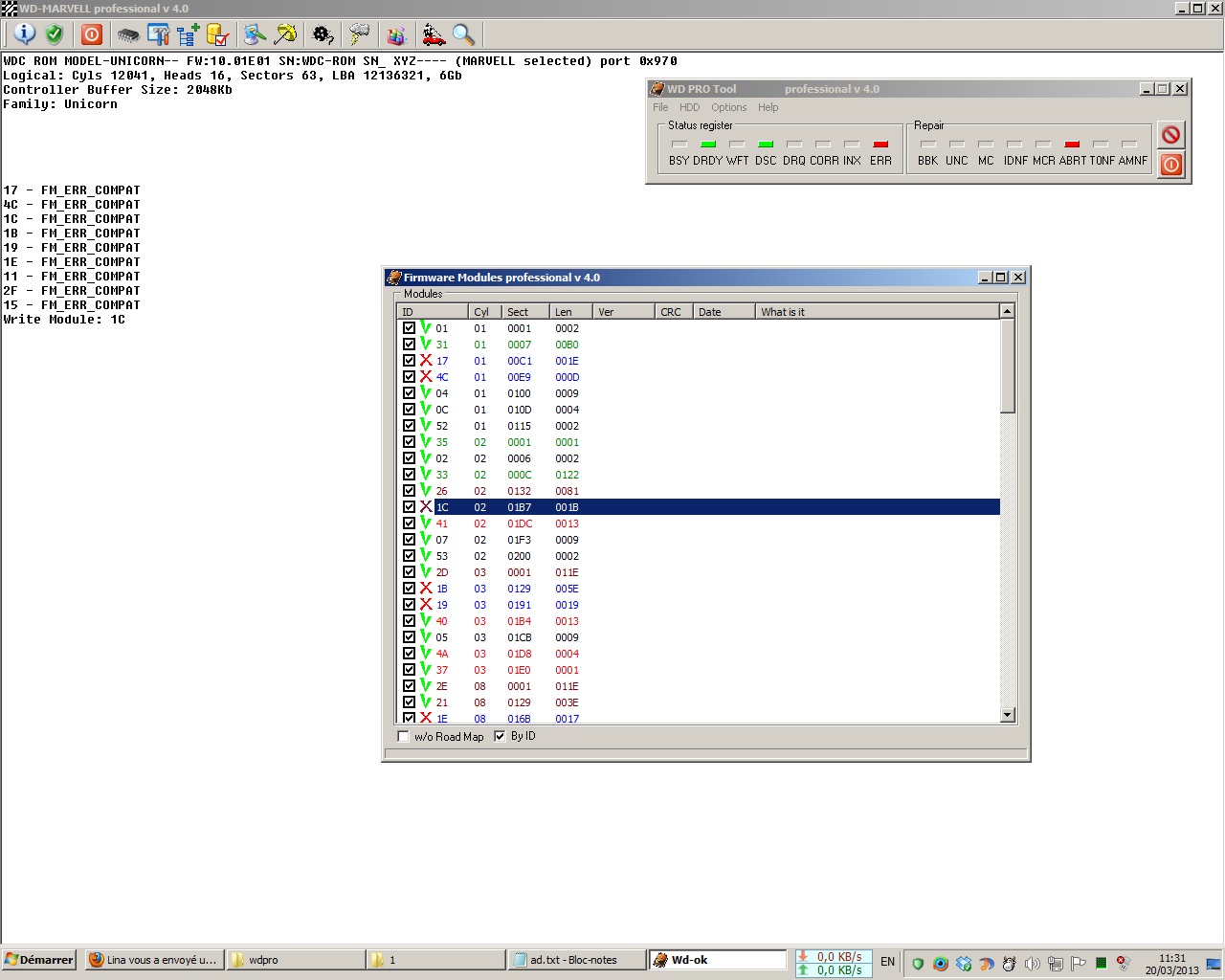Select module 41 row ID
Viewport: 1225px width, 980px height.
coord(442,523)
